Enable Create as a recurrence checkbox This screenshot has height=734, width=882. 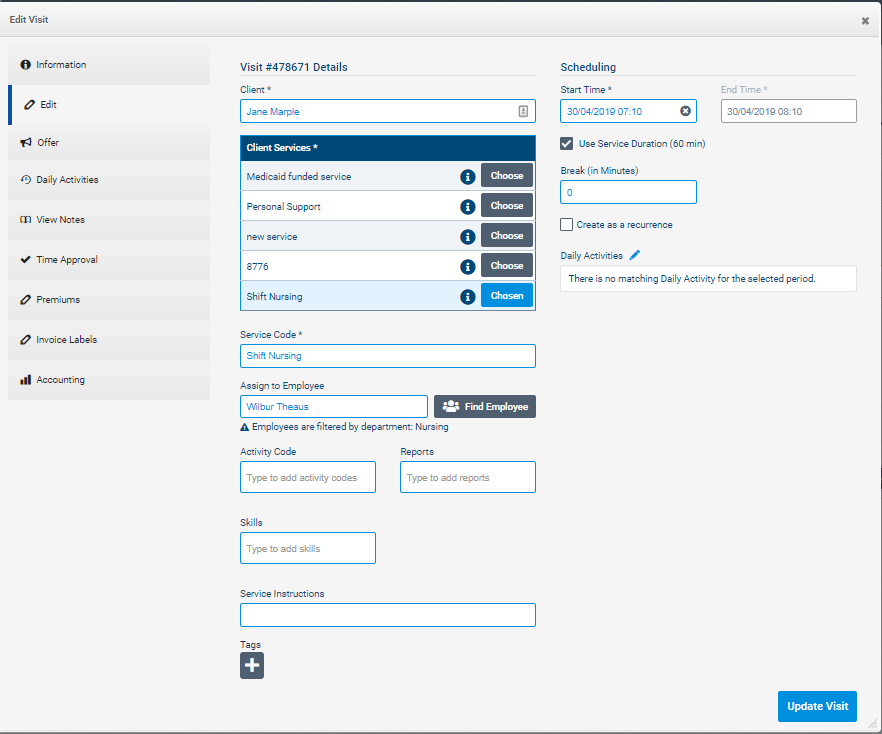click(567, 225)
